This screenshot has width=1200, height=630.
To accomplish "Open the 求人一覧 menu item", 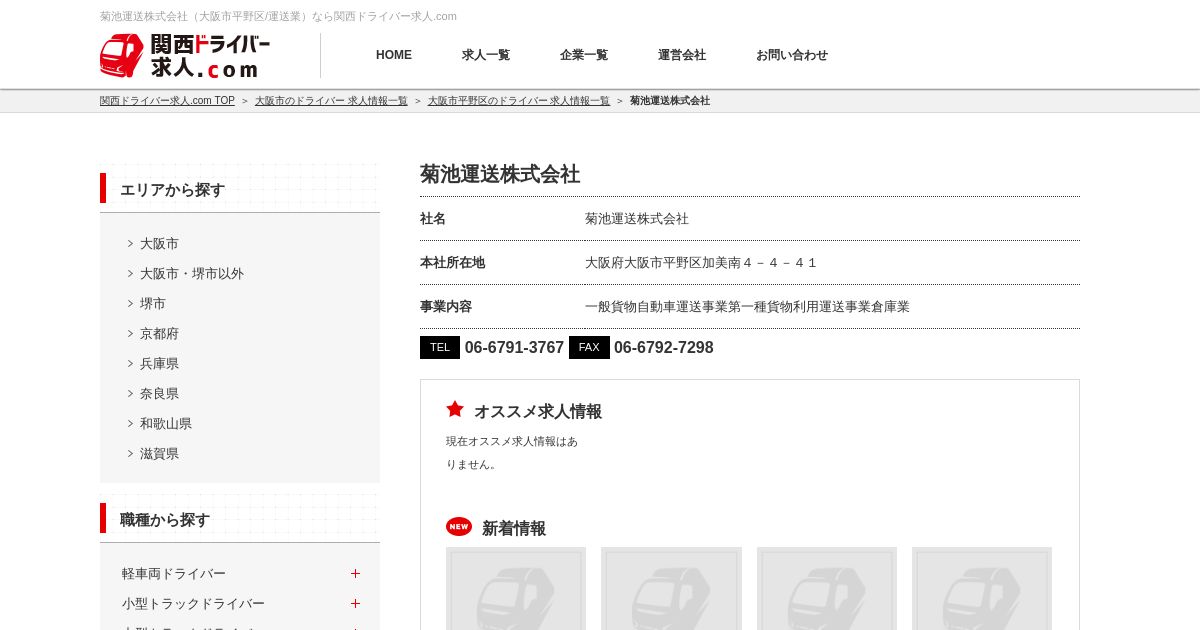I will point(486,55).
